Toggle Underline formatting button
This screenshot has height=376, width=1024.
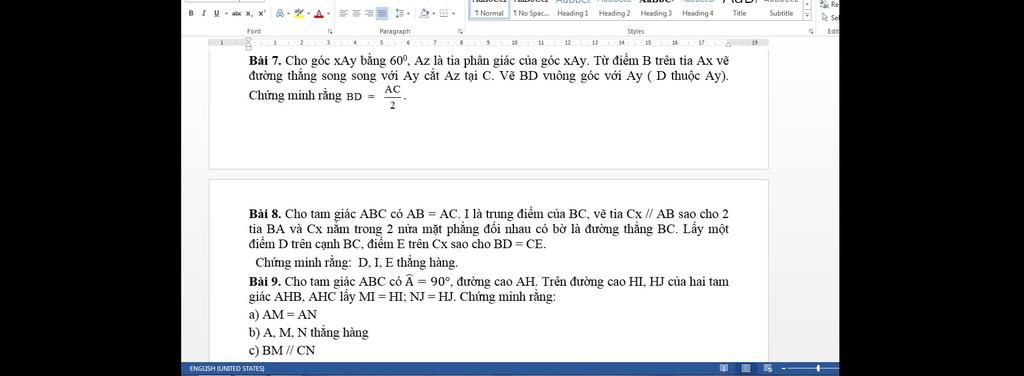(217, 13)
